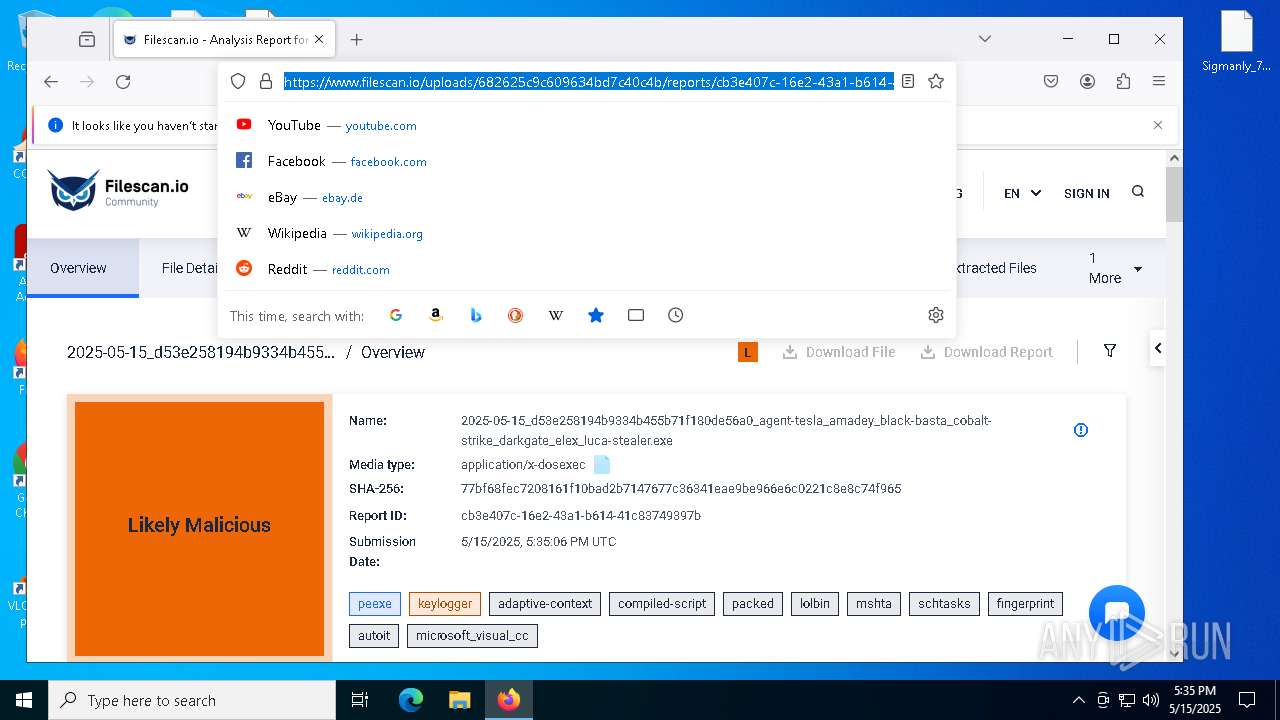The height and width of the screenshot is (720, 1280).
Task: Click the filter funnel icon
Action: (1110, 351)
